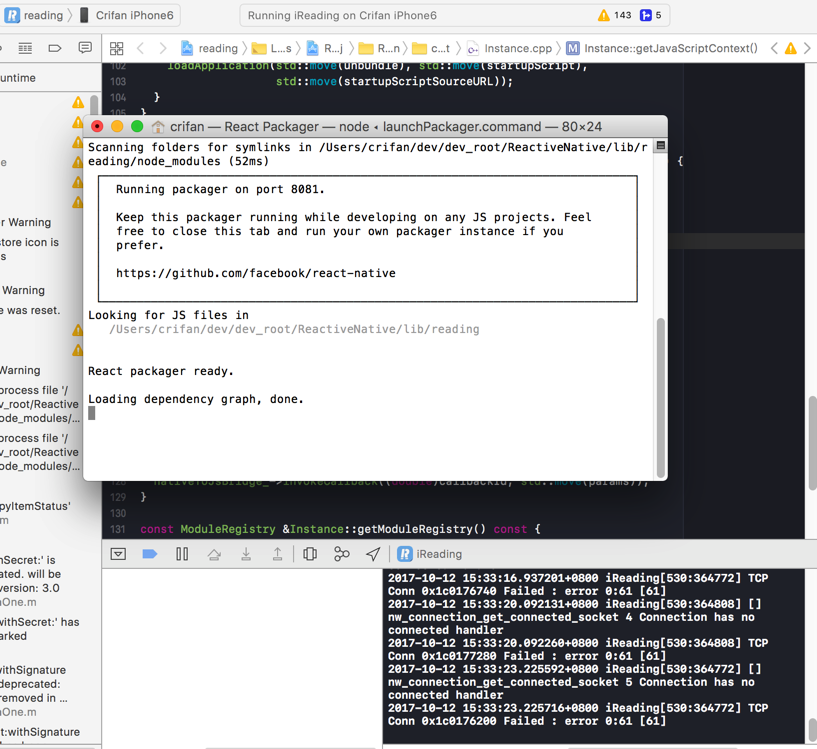
Task: Click the github.com/facebook/react-native URL
Action: pos(255,273)
